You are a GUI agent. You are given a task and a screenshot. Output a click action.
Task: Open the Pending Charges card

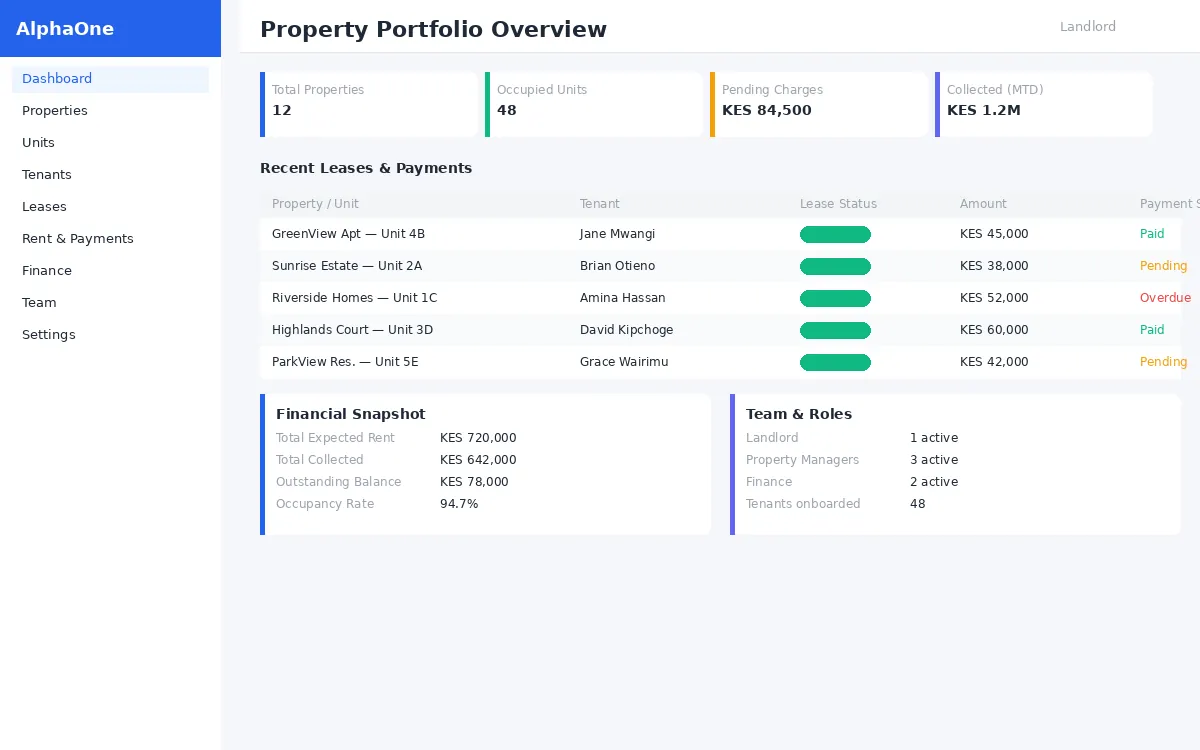click(x=819, y=104)
